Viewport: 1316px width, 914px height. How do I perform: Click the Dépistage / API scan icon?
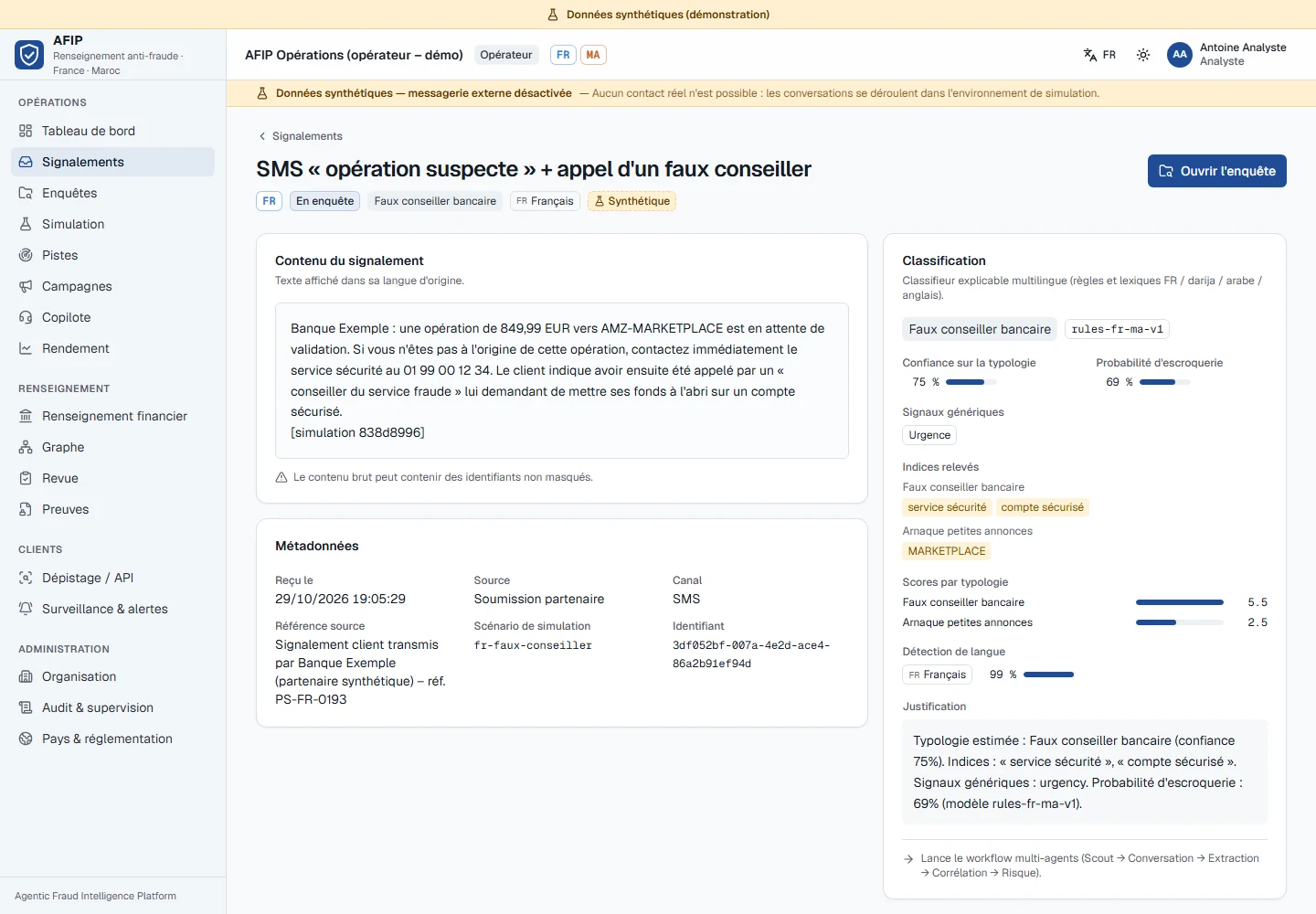26,578
